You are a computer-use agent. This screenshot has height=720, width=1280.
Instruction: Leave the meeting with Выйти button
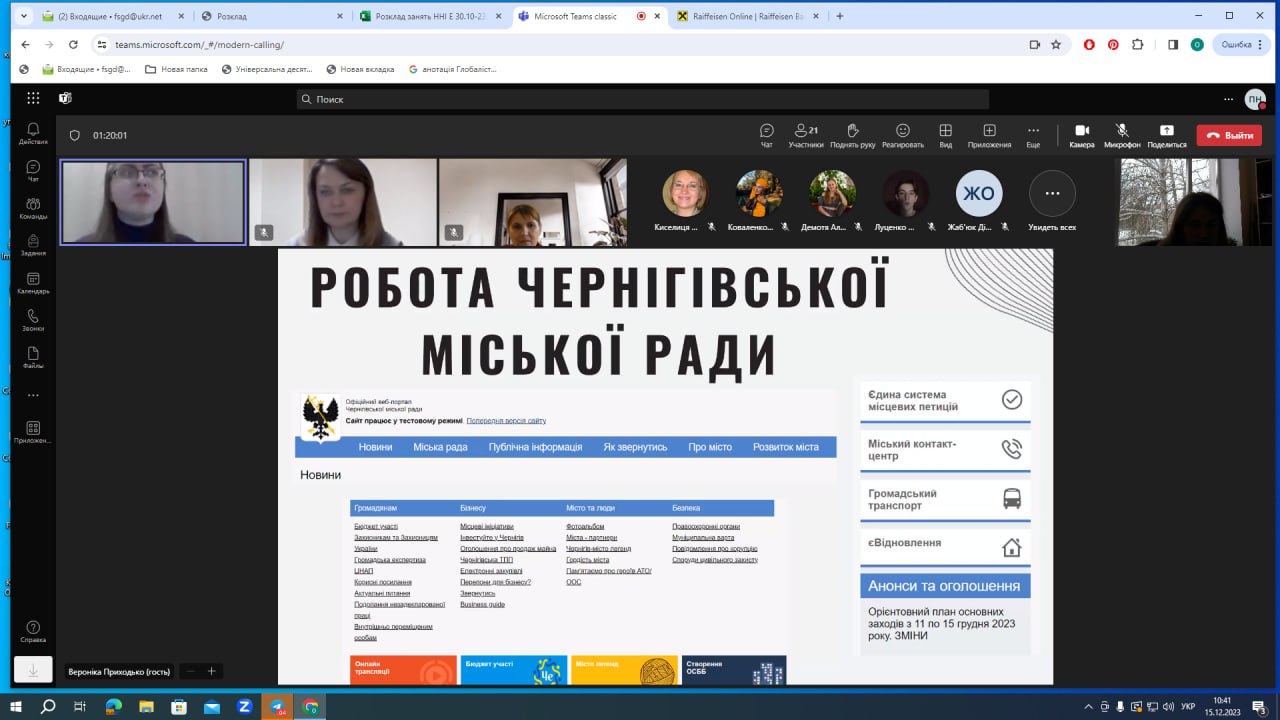[1229, 135]
